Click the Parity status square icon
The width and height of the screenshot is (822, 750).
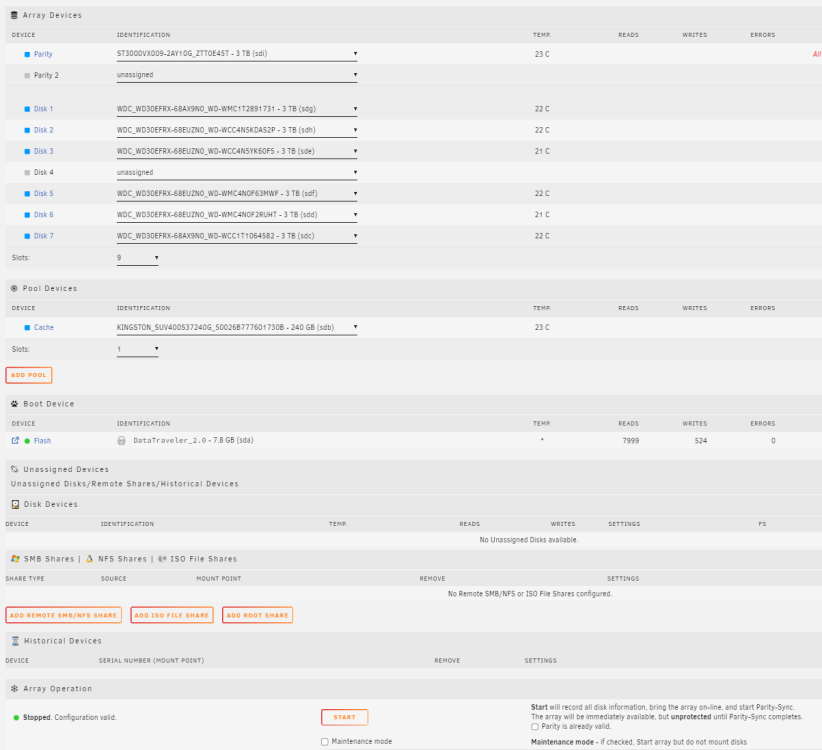point(27,55)
